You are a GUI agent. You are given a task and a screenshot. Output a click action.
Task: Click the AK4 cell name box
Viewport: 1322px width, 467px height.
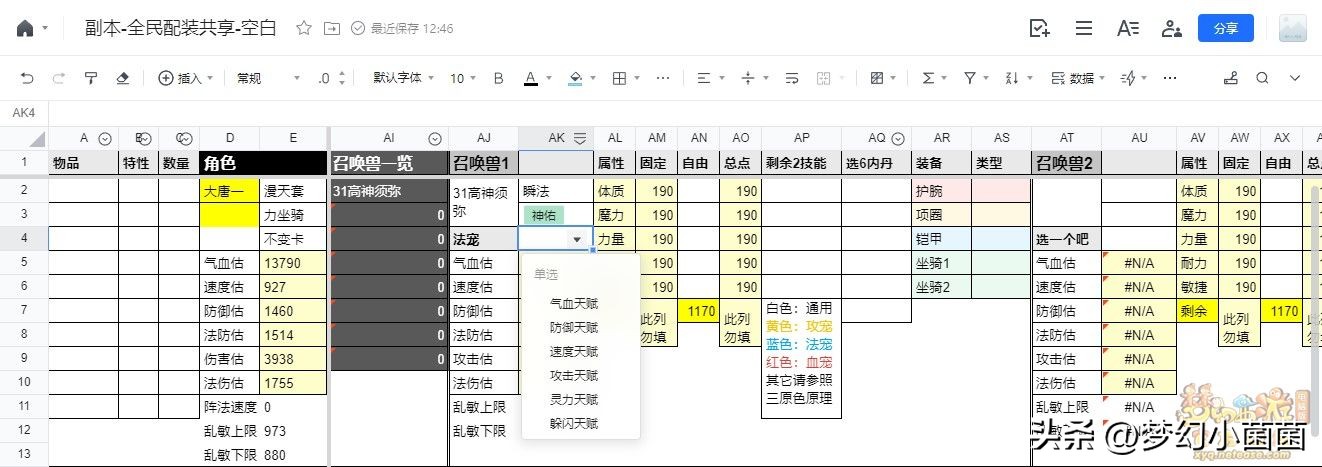(24, 113)
